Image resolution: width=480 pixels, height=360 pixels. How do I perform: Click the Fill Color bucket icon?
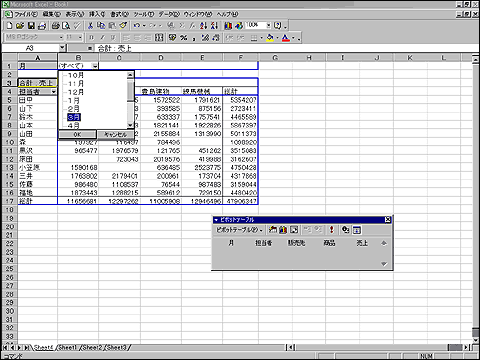tap(270, 38)
